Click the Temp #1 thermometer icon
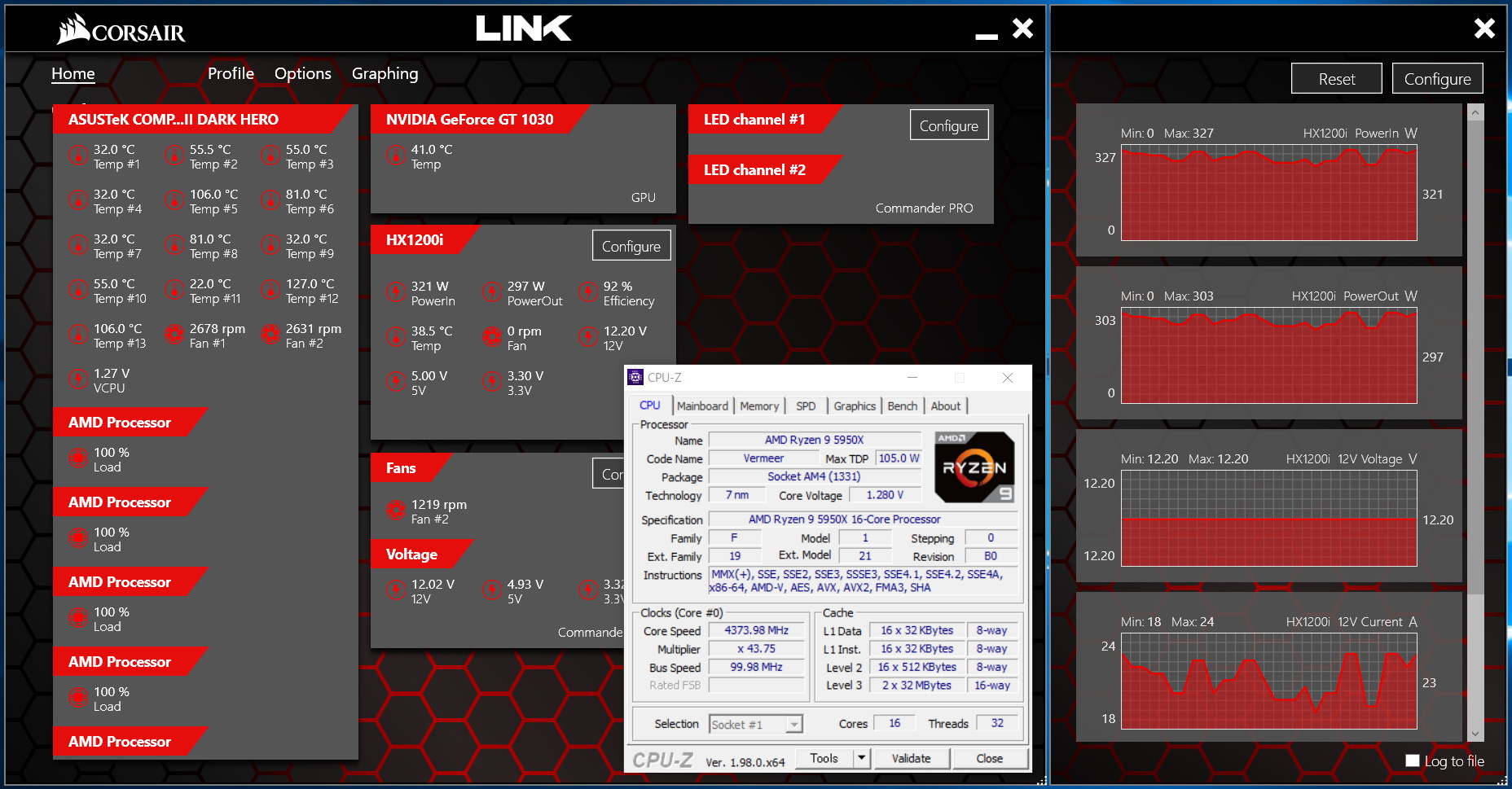The height and width of the screenshot is (789, 1512). 78,155
